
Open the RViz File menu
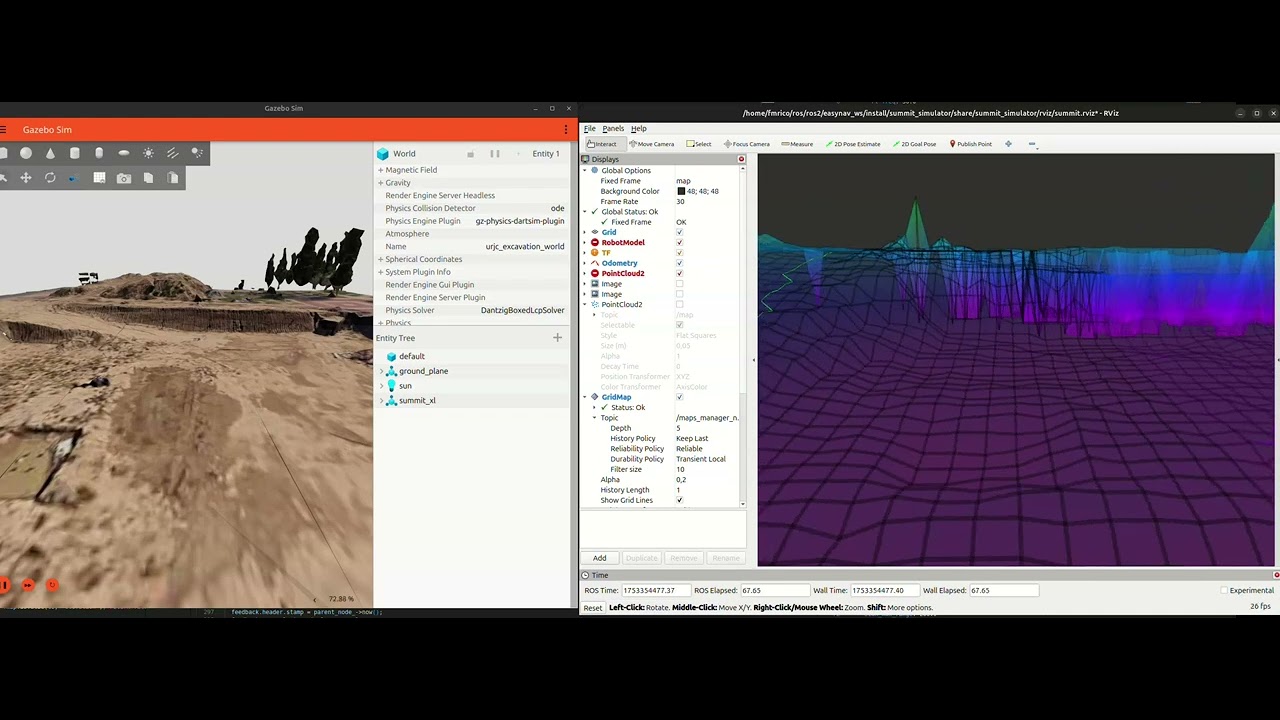coord(590,128)
